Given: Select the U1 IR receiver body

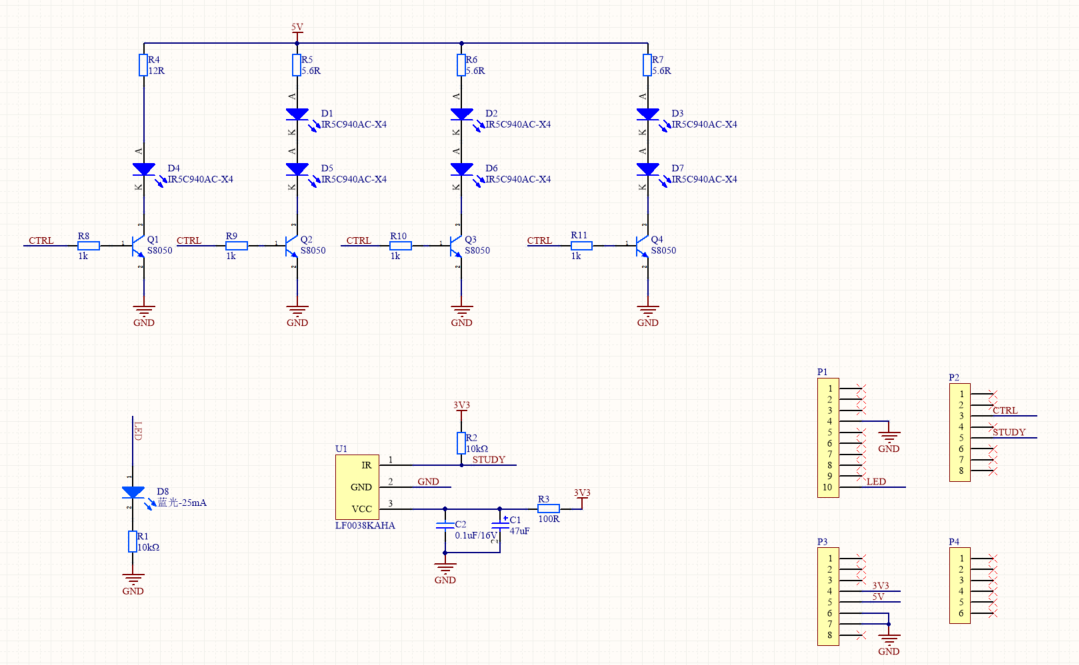Looking at the screenshot, I should click(356, 487).
